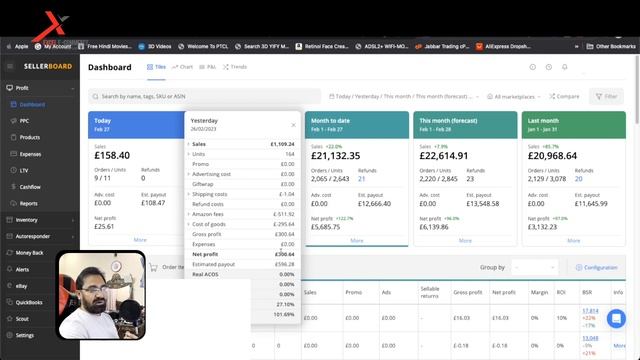Viewport: 640px width, 360px height.
Task: Click refunds value 21 in Month to date
Action: pos(362,179)
